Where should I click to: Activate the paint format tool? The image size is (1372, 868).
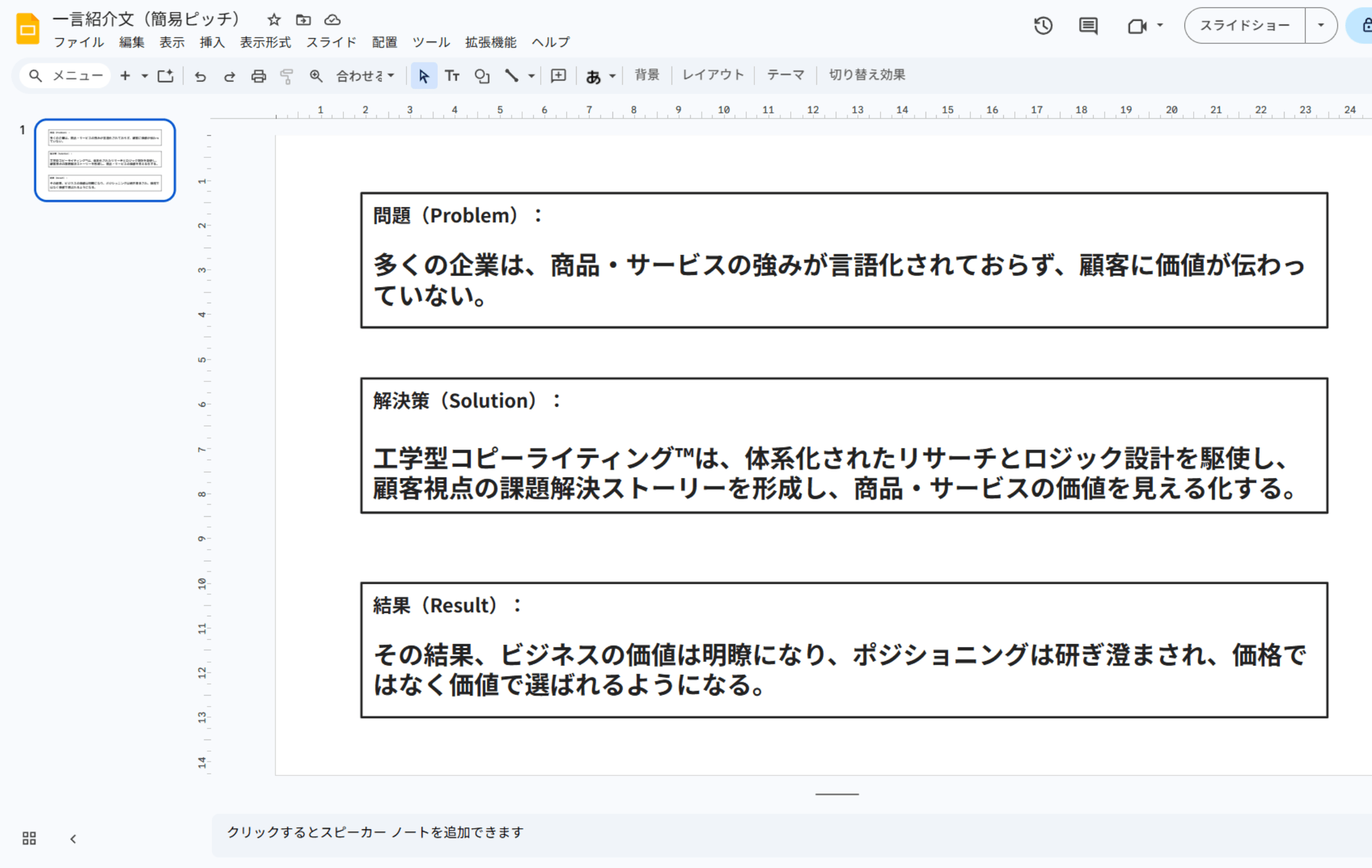tap(286, 75)
